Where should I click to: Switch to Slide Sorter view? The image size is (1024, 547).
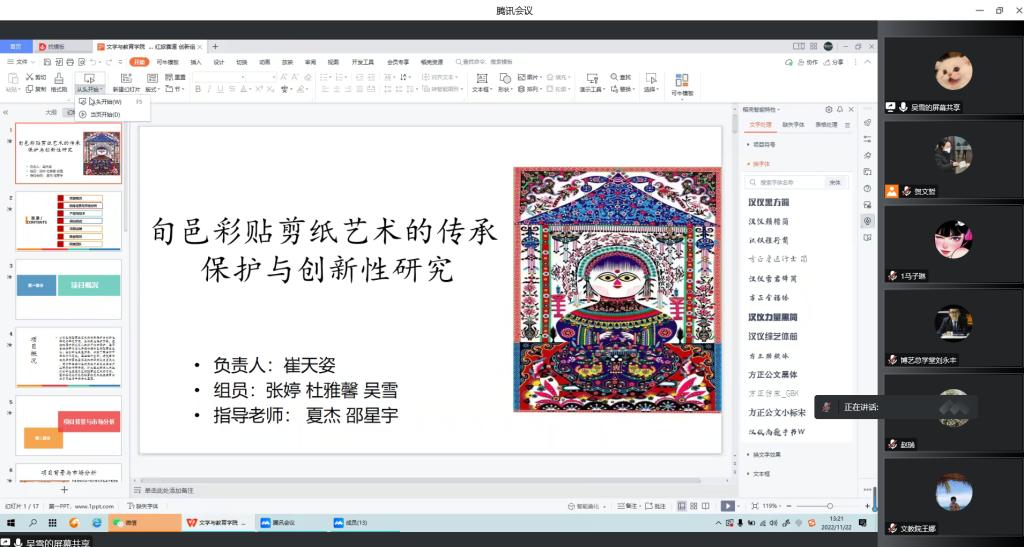coord(694,506)
